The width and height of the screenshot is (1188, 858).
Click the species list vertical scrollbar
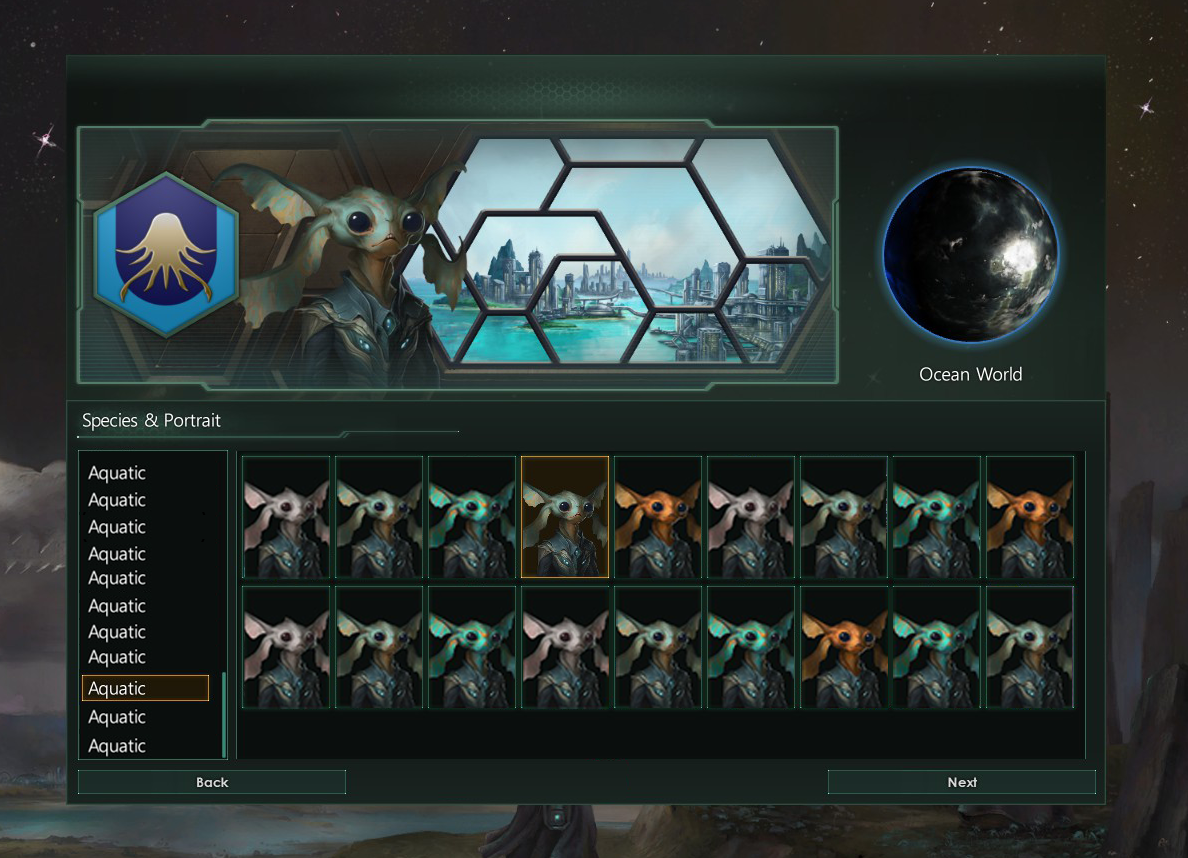[x=224, y=714]
